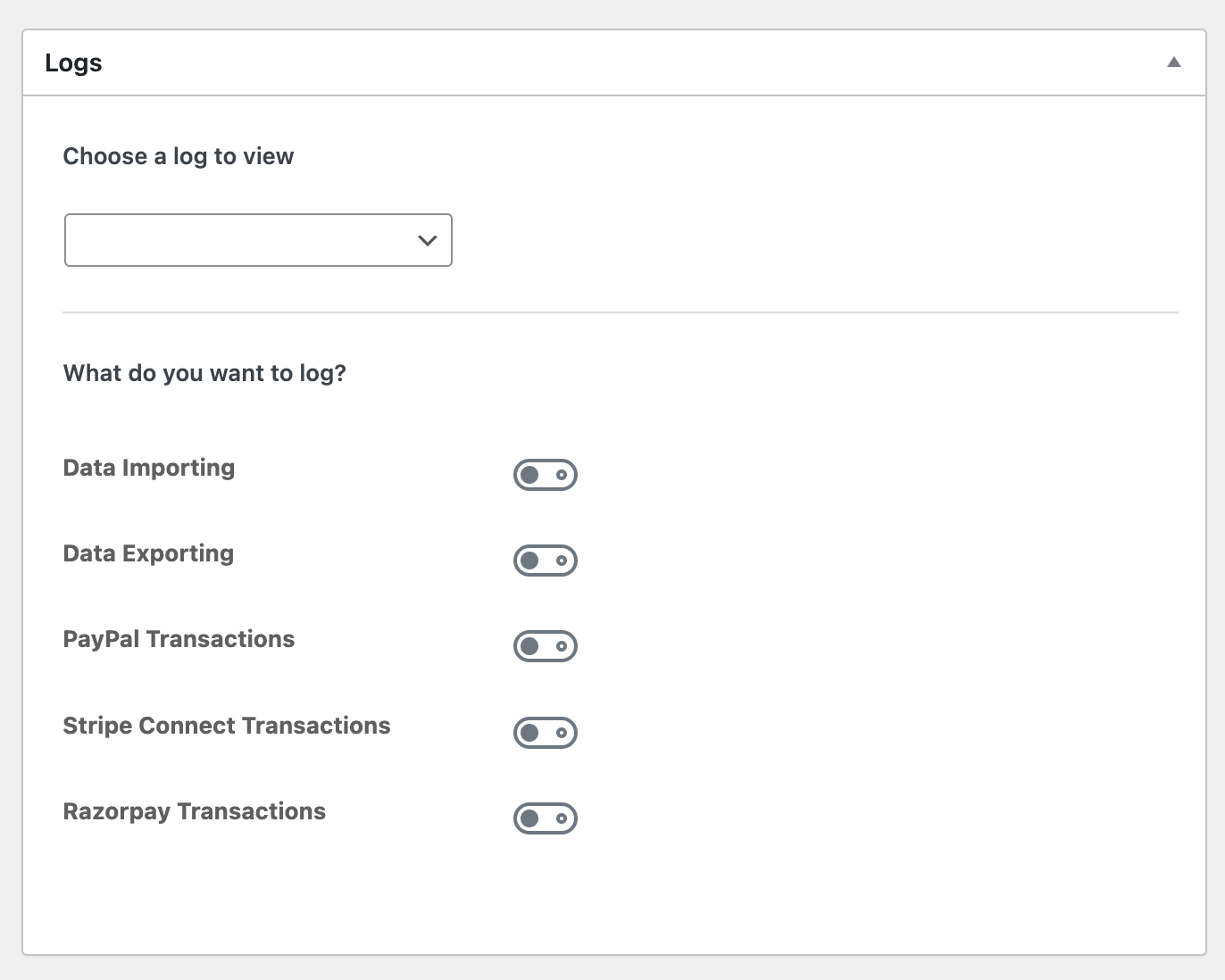Enable Stripe Connect Transactions logging switch

pyautogui.click(x=546, y=733)
